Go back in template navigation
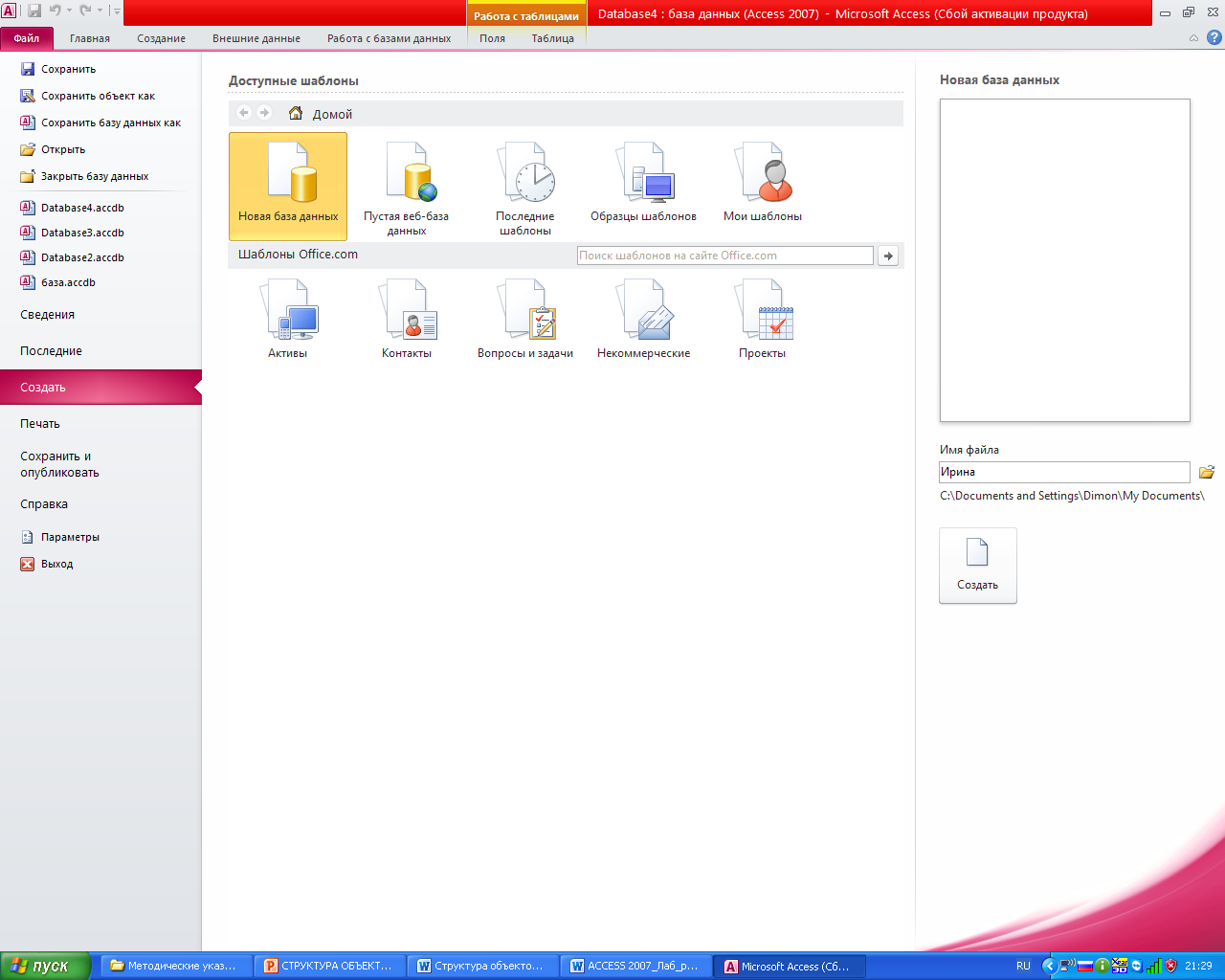The image size is (1225, 980). tap(244, 113)
